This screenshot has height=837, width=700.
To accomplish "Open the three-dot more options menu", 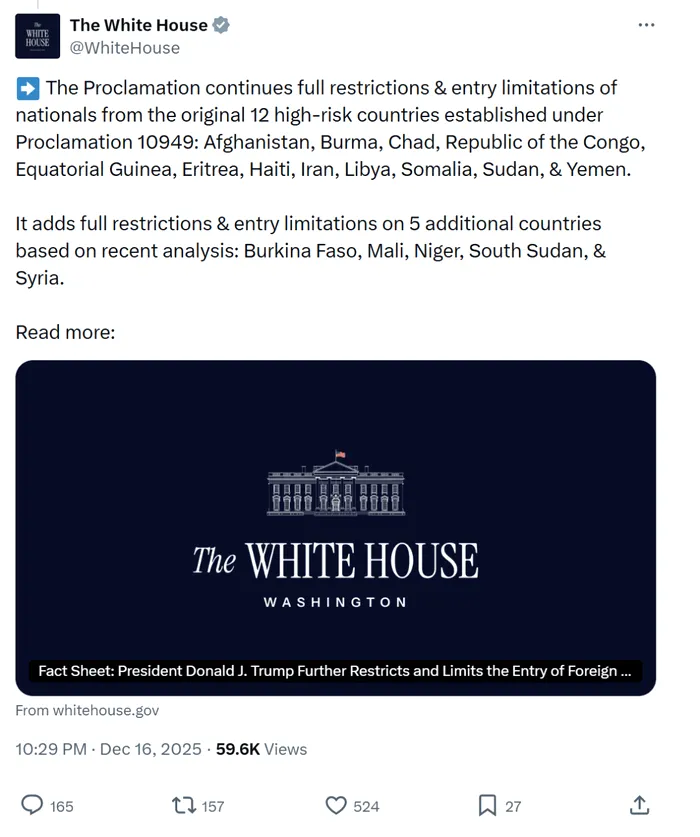I will click(647, 25).
